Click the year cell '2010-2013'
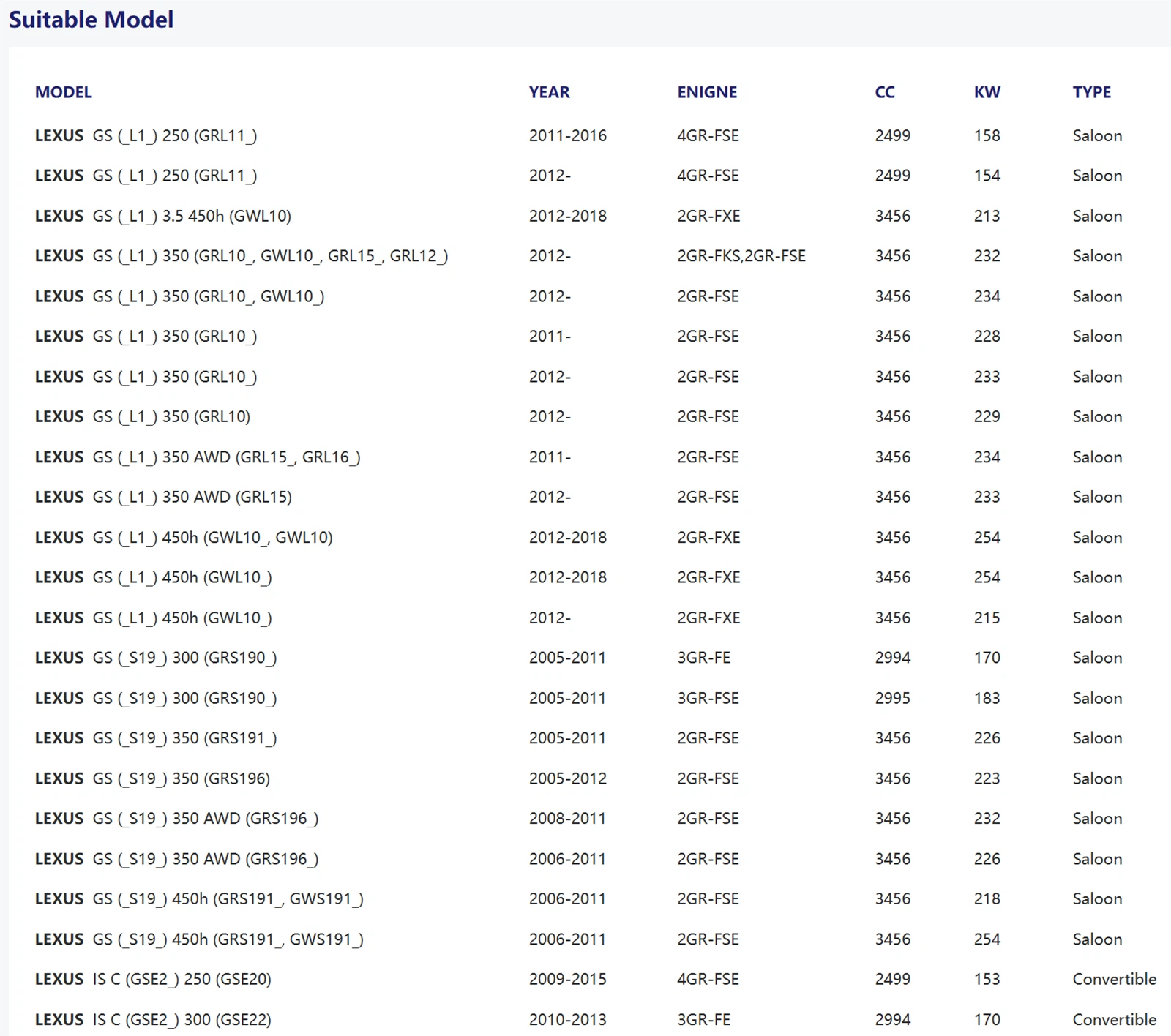The height and width of the screenshot is (1036, 1171). (568, 1019)
